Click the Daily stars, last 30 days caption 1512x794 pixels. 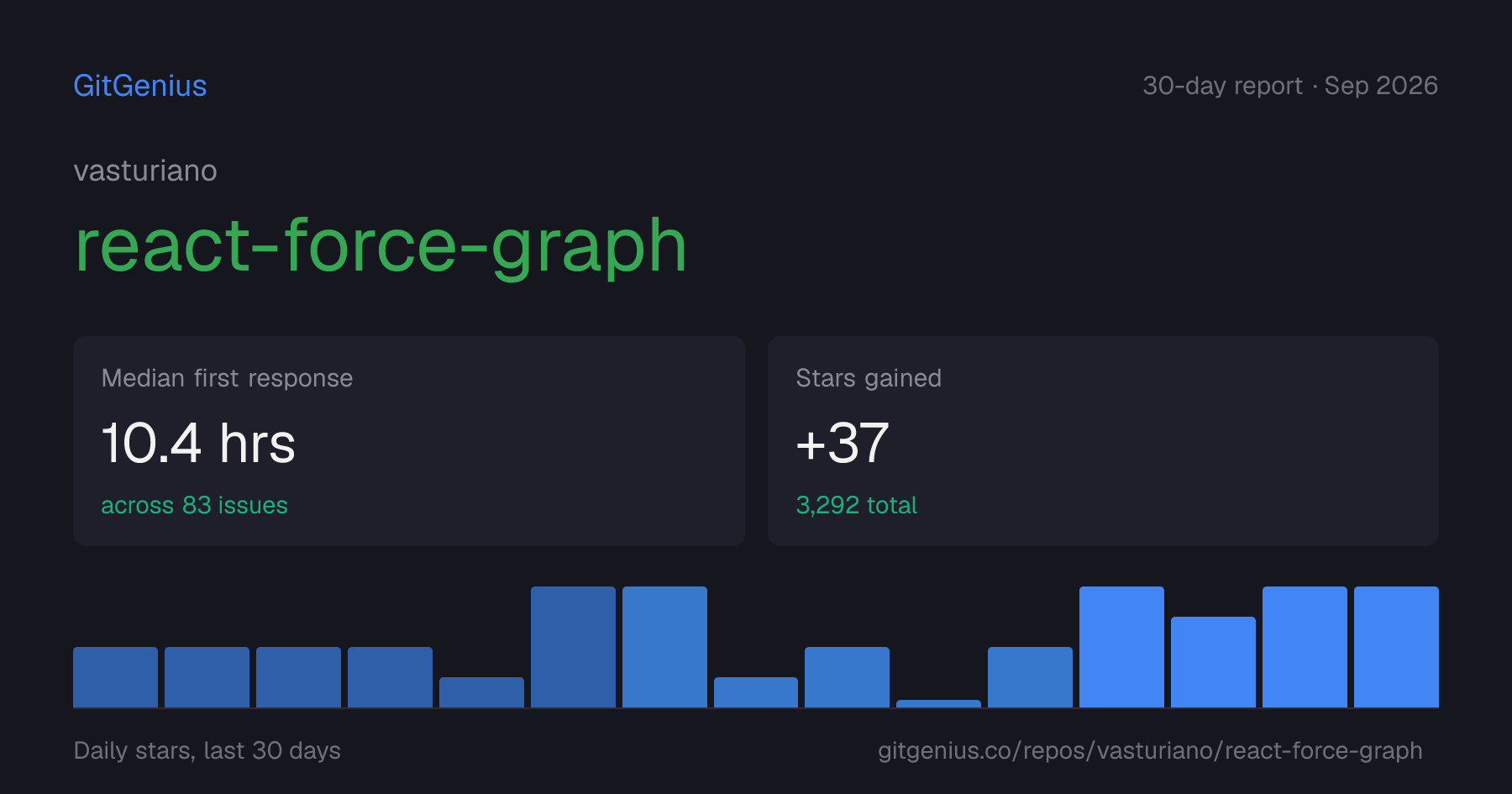point(207,750)
